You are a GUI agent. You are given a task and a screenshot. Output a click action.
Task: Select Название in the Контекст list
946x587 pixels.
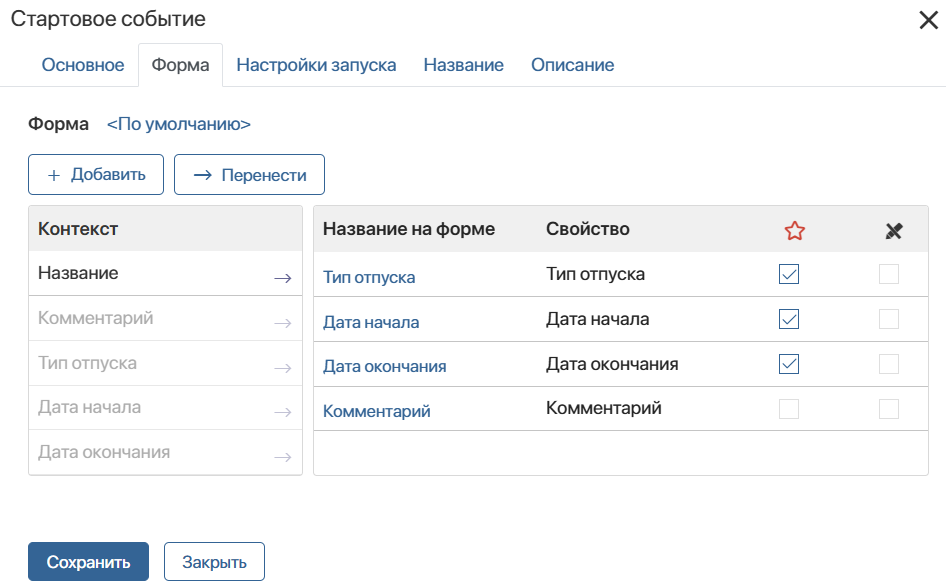pyautogui.click(x=165, y=273)
